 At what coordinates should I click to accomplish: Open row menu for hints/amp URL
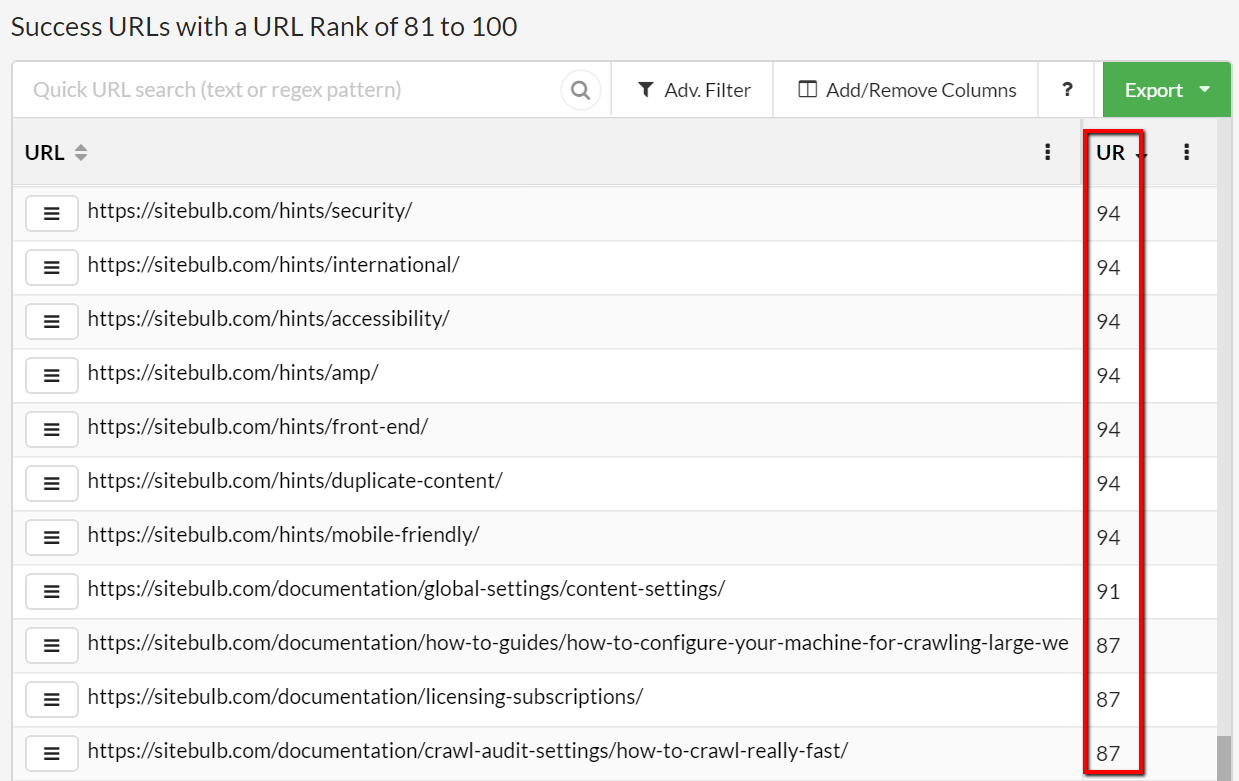pyautogui.click(x=52, y=375)
